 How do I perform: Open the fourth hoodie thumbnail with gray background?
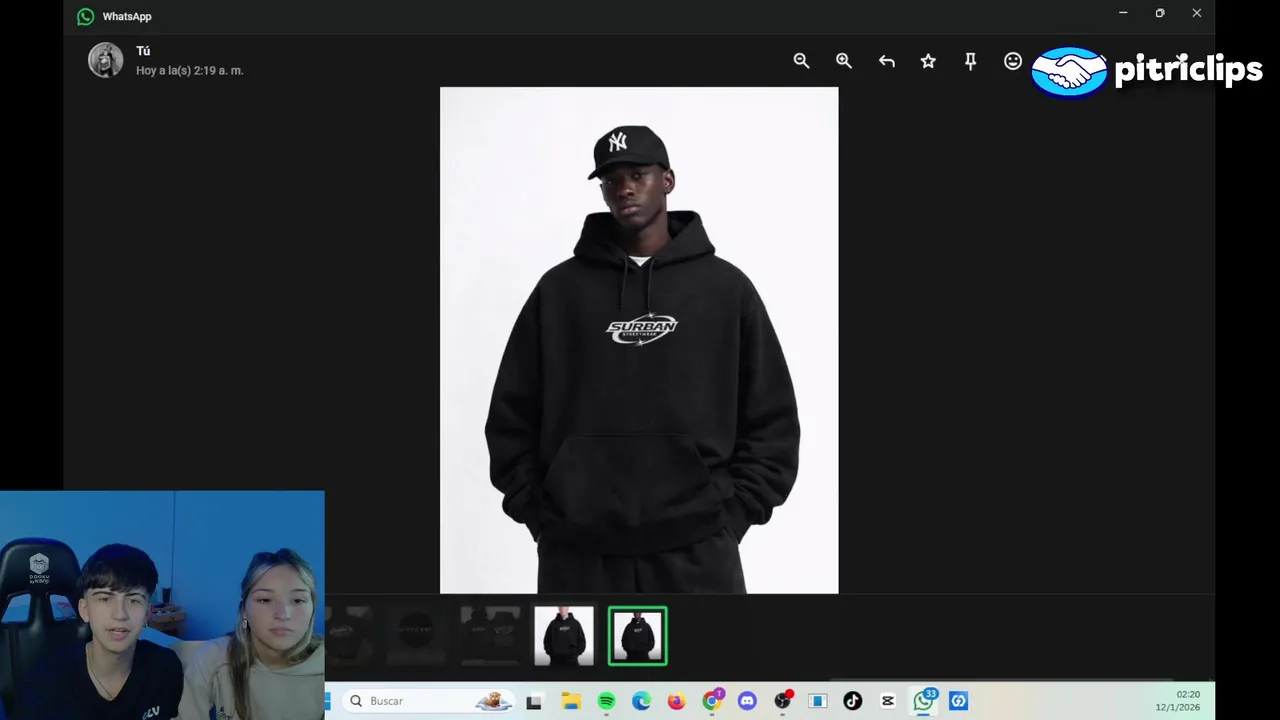pyautogui.click(x=564, y=635)
